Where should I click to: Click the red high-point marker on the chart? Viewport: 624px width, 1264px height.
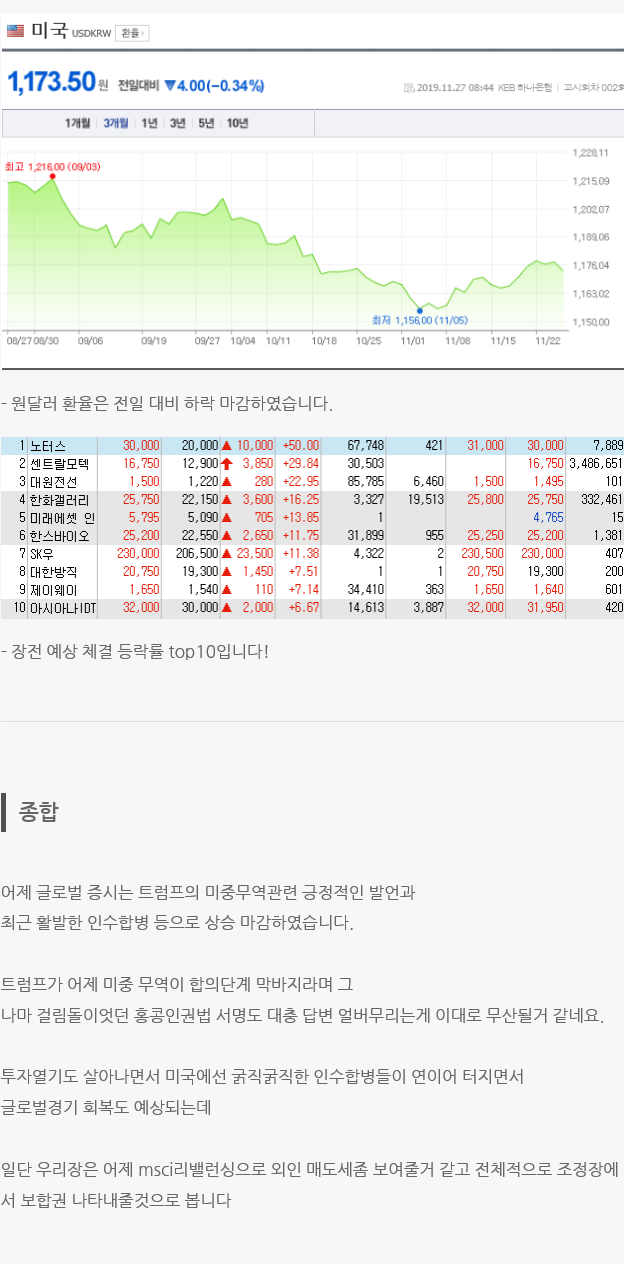click(52, 176)
